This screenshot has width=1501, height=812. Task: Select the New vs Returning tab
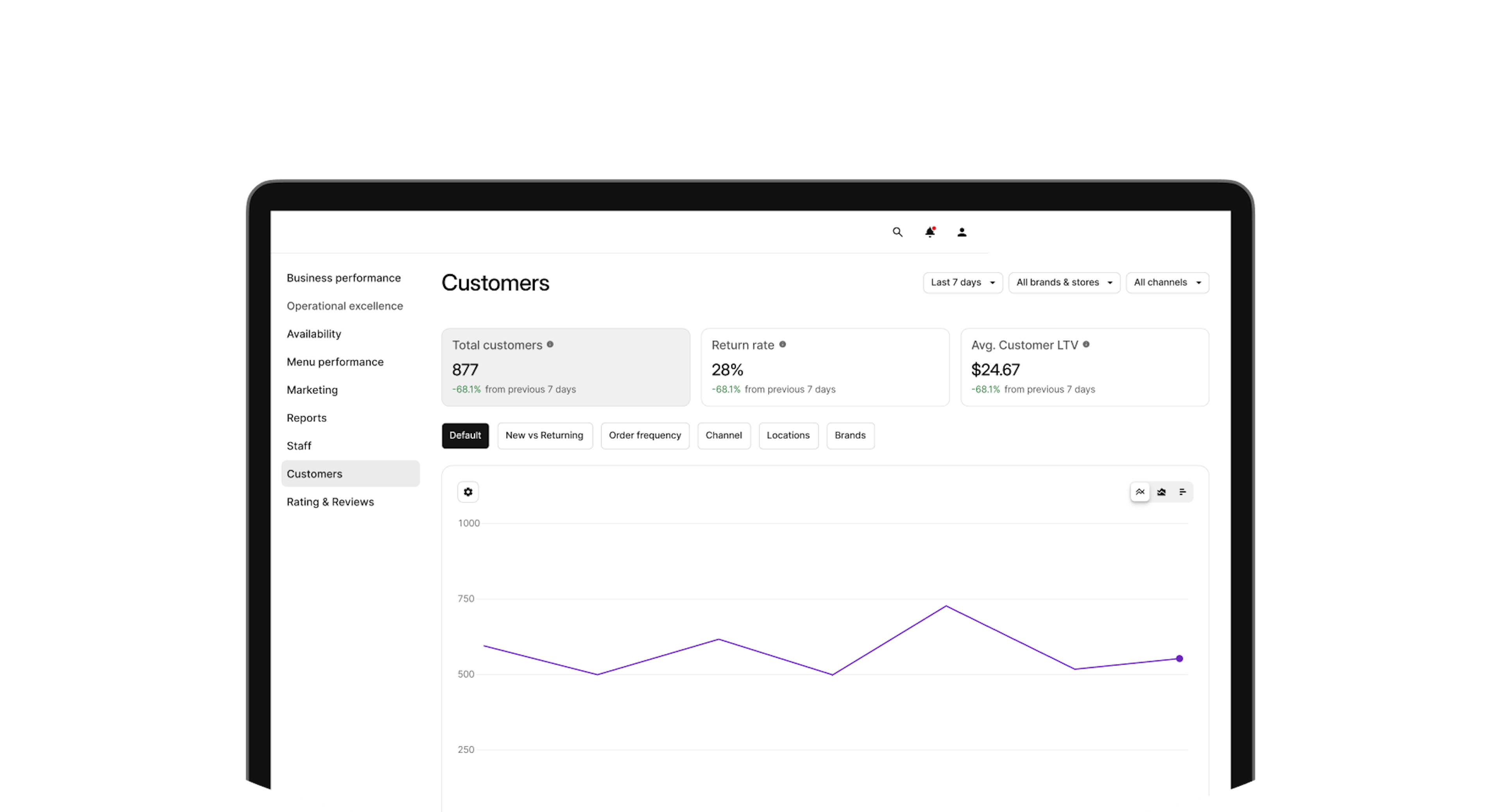pyautogui.click(x=544, y=435)
